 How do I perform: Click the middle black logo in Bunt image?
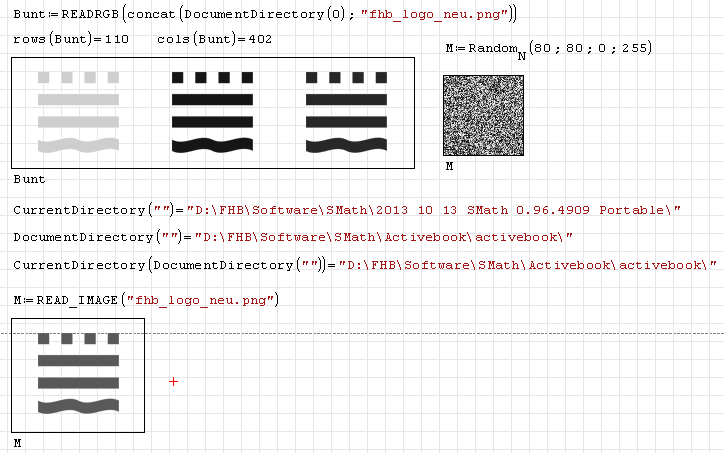tap(212, 111)
